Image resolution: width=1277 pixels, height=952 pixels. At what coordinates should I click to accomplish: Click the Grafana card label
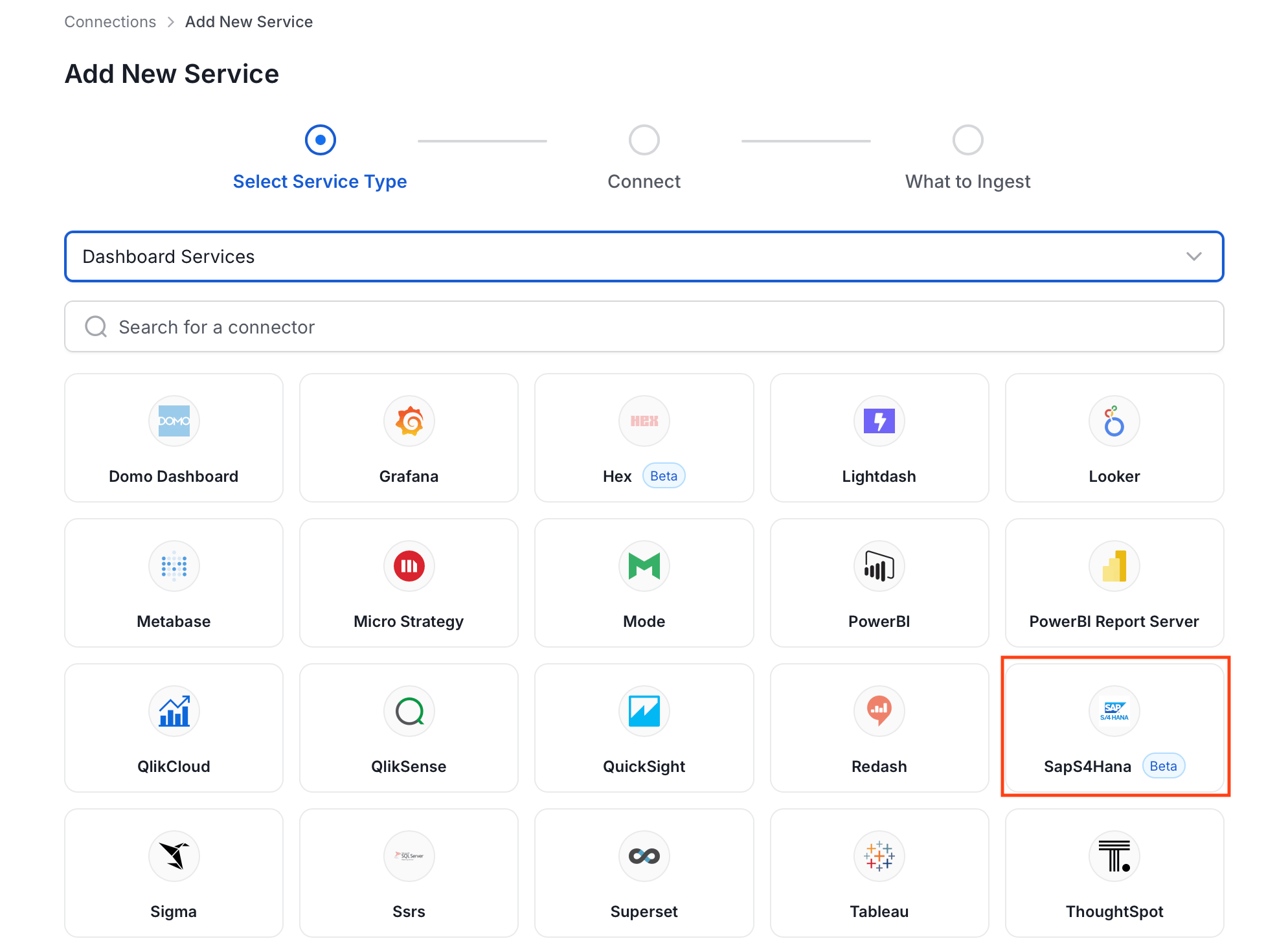click(x=409, y=476)
